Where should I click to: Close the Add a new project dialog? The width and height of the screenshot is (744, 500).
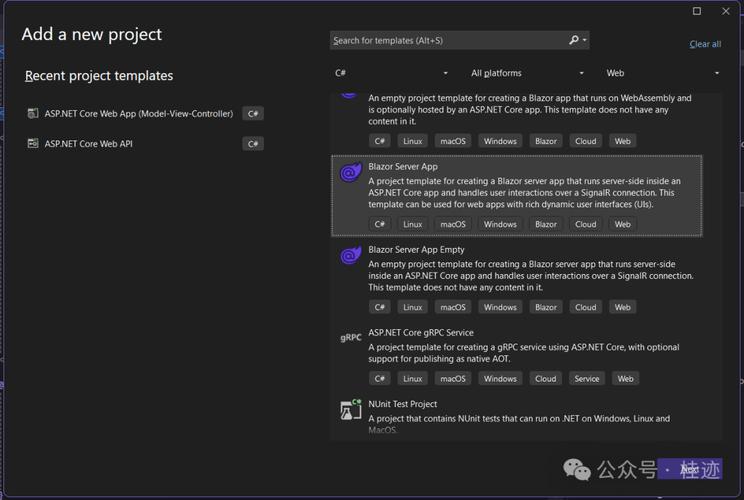726,11
